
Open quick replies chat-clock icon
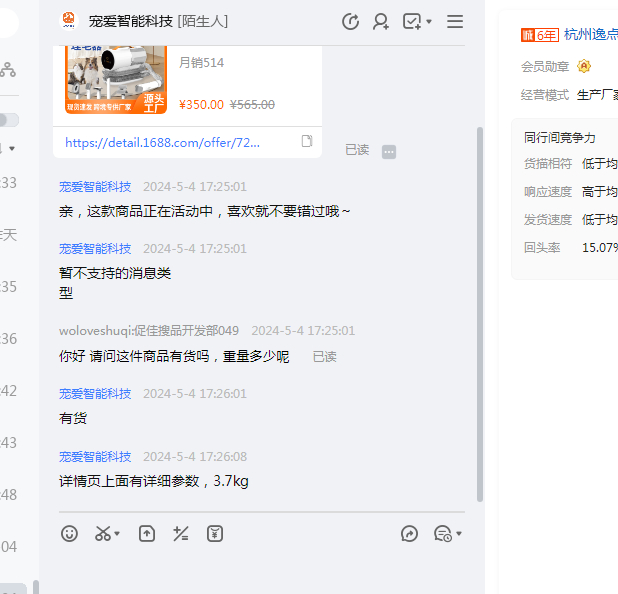[x=443, y=534]
